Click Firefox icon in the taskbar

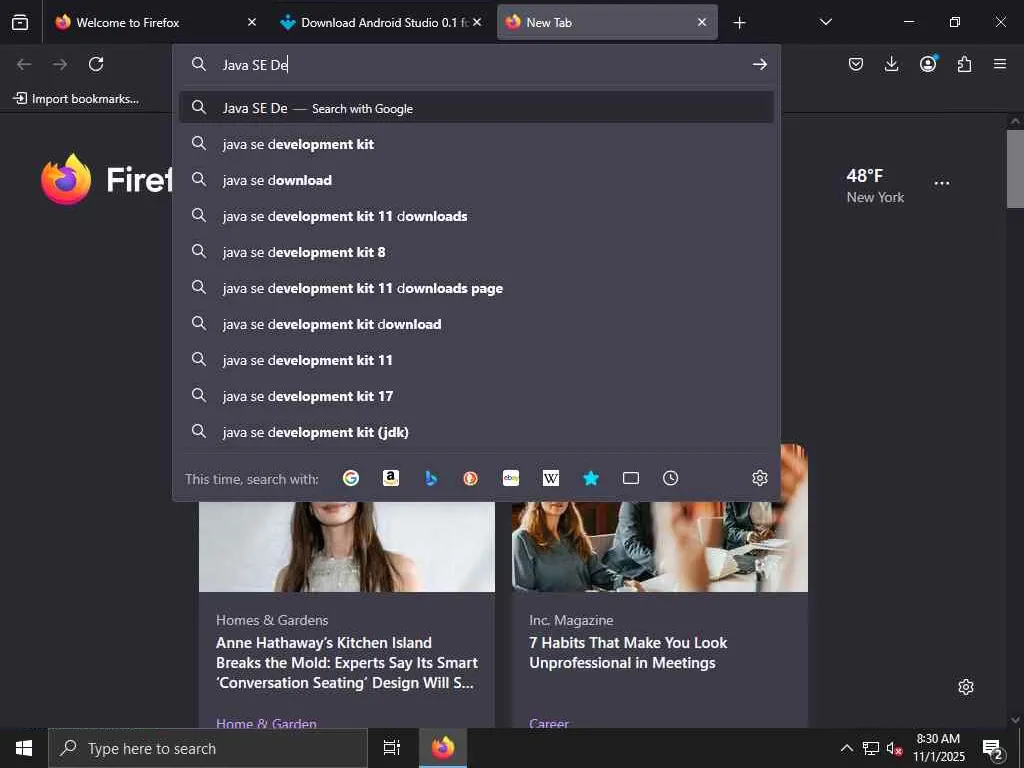[442, 748]
